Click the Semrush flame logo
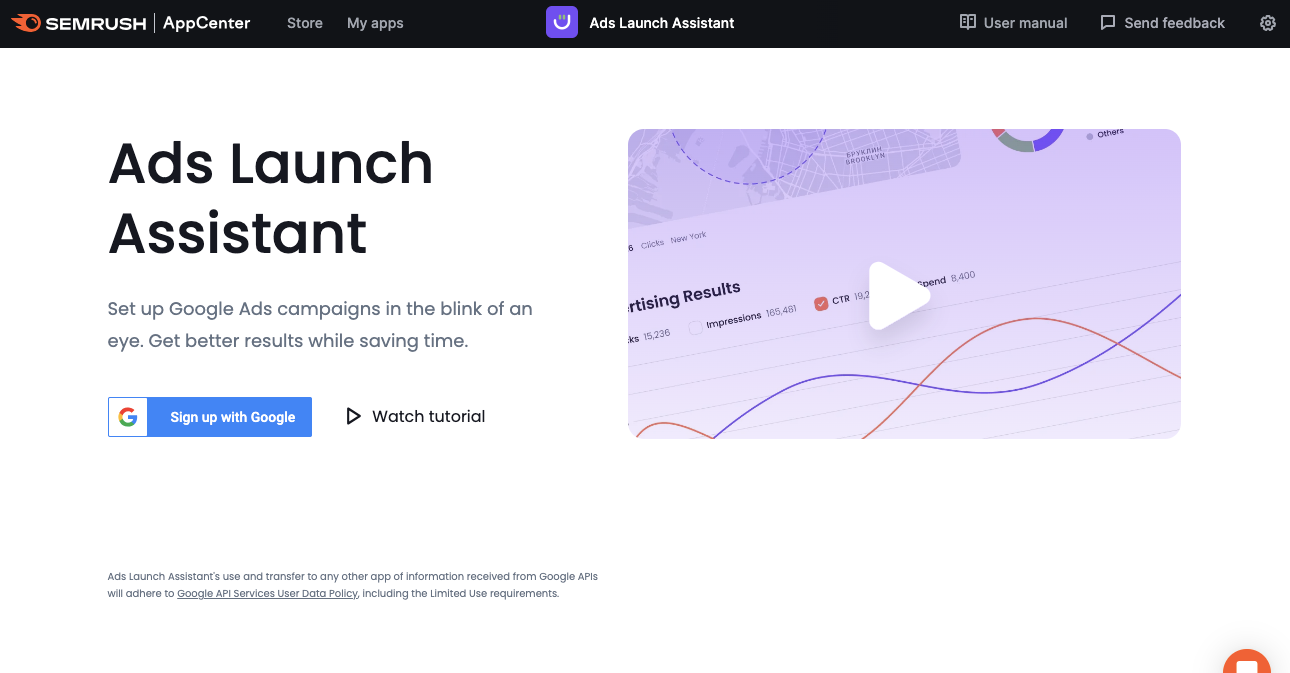The image size is (1290, 673). click(26, 23)
